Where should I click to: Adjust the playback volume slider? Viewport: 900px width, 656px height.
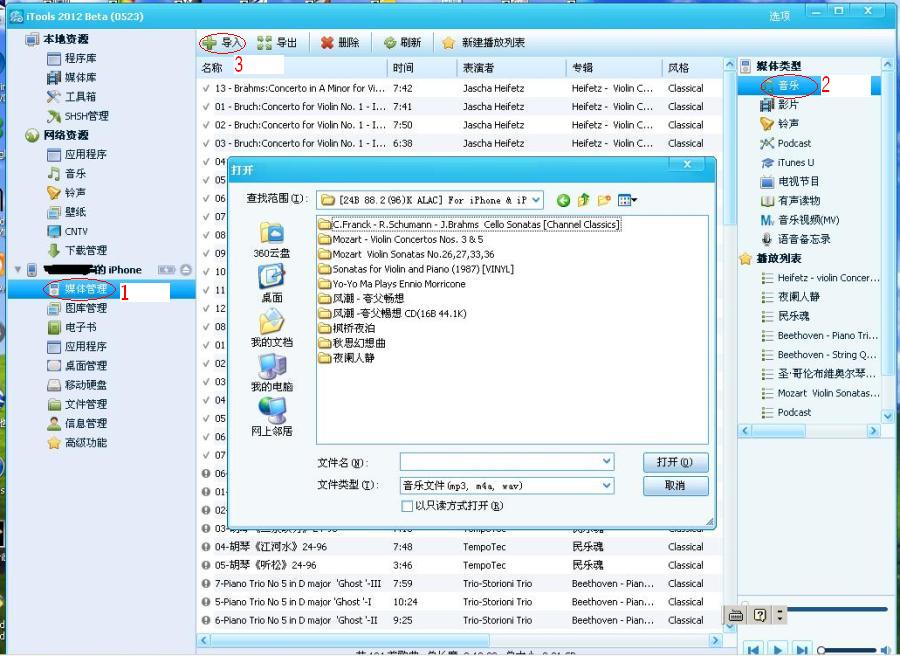point(848,650)
